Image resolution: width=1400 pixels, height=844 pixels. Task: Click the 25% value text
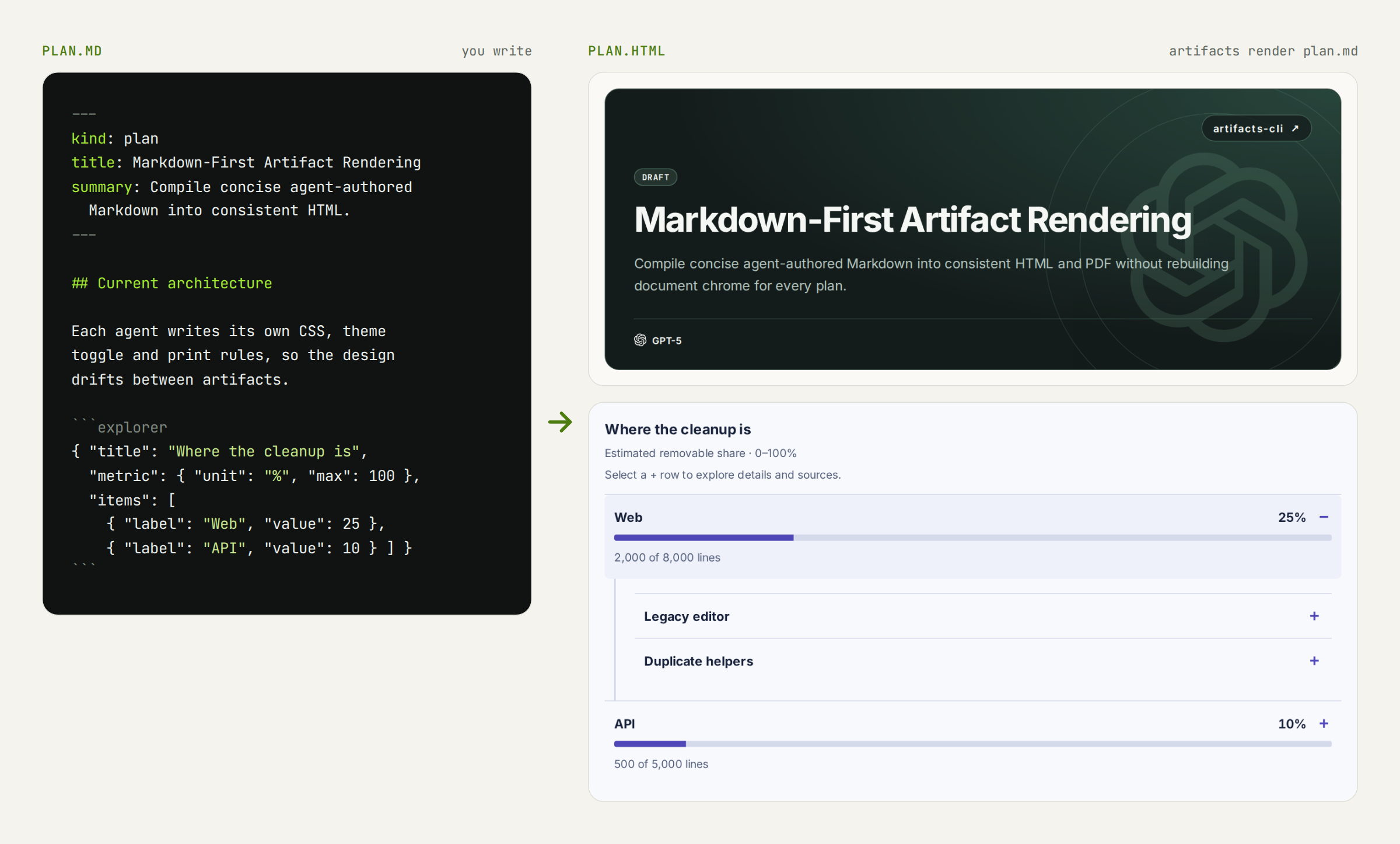pyautogui.click(x=1291, y=517)
